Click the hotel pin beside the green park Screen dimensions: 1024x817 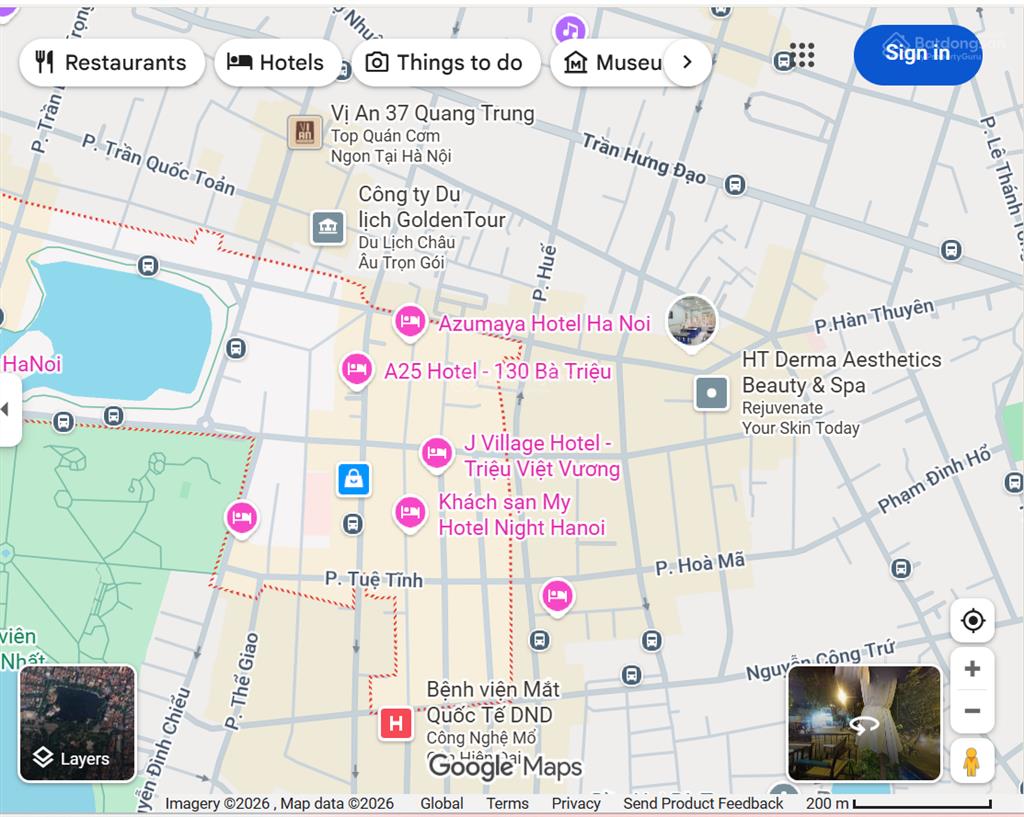point(242,519)
